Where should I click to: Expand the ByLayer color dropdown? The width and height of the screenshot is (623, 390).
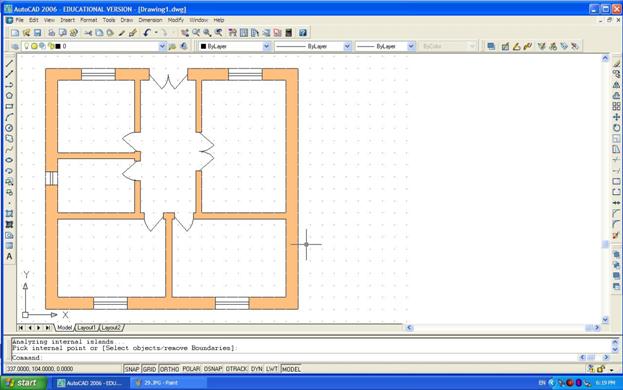234,46
